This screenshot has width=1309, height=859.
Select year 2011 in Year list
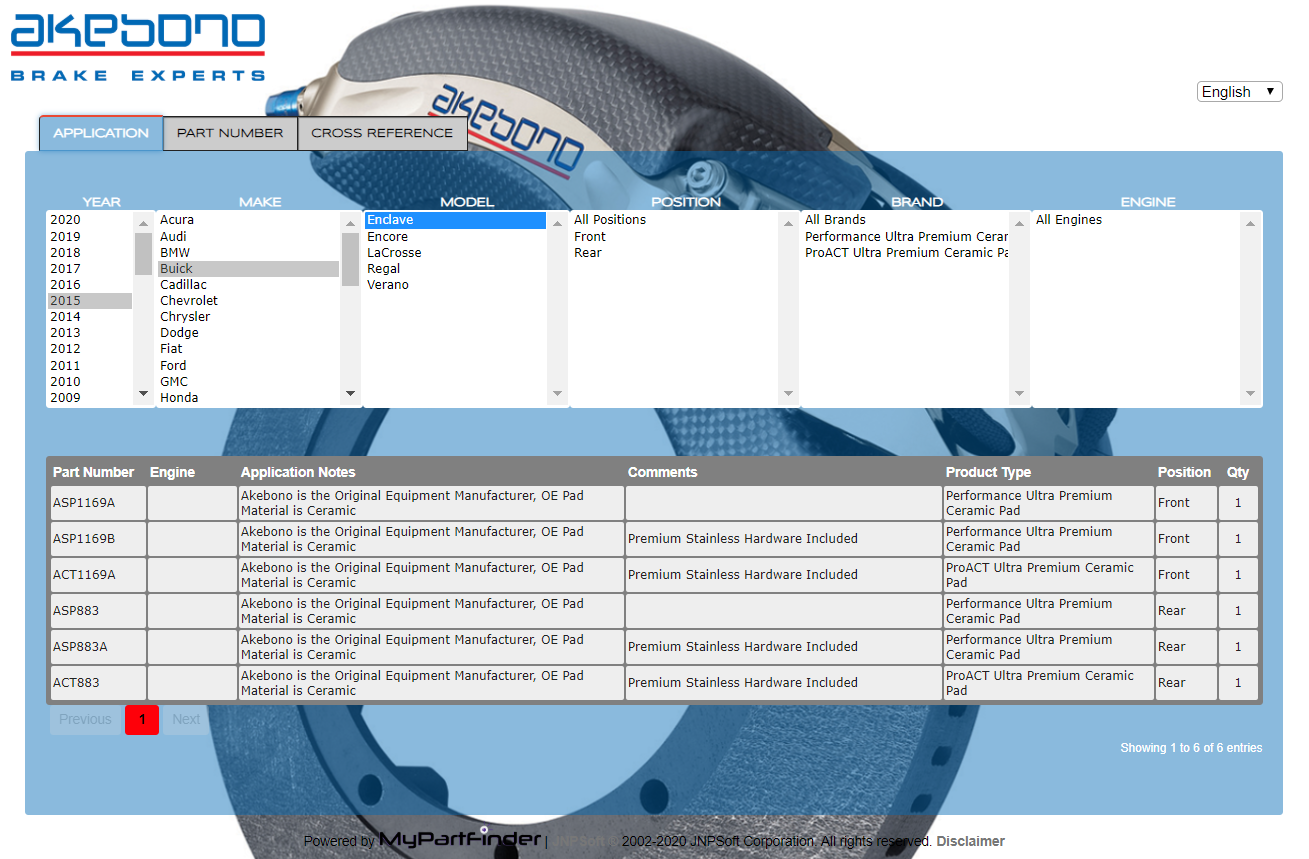[x=90, y=366]
